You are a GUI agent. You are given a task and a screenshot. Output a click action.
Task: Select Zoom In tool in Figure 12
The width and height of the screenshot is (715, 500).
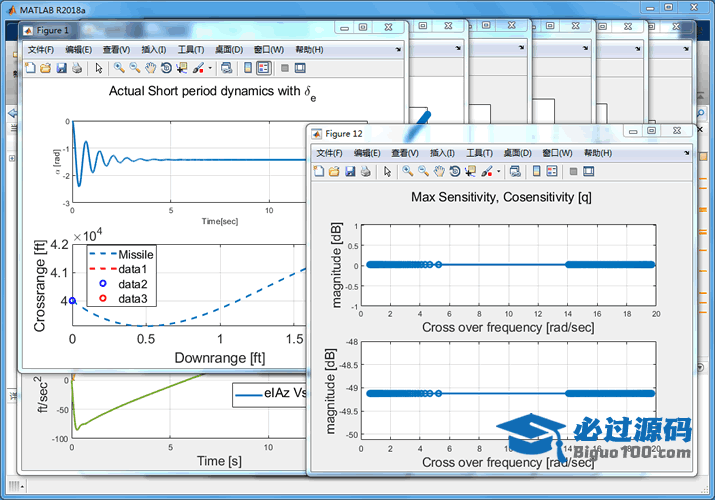[x=408, y=171]
